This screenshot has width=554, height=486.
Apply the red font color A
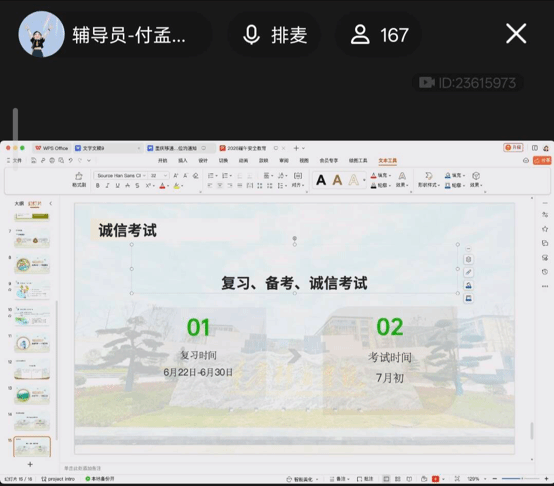[162, 185]
